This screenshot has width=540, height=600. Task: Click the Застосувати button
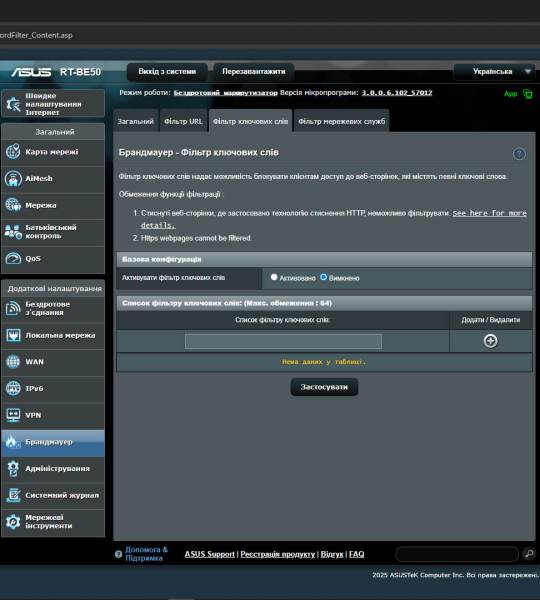(x=324, y=387)
